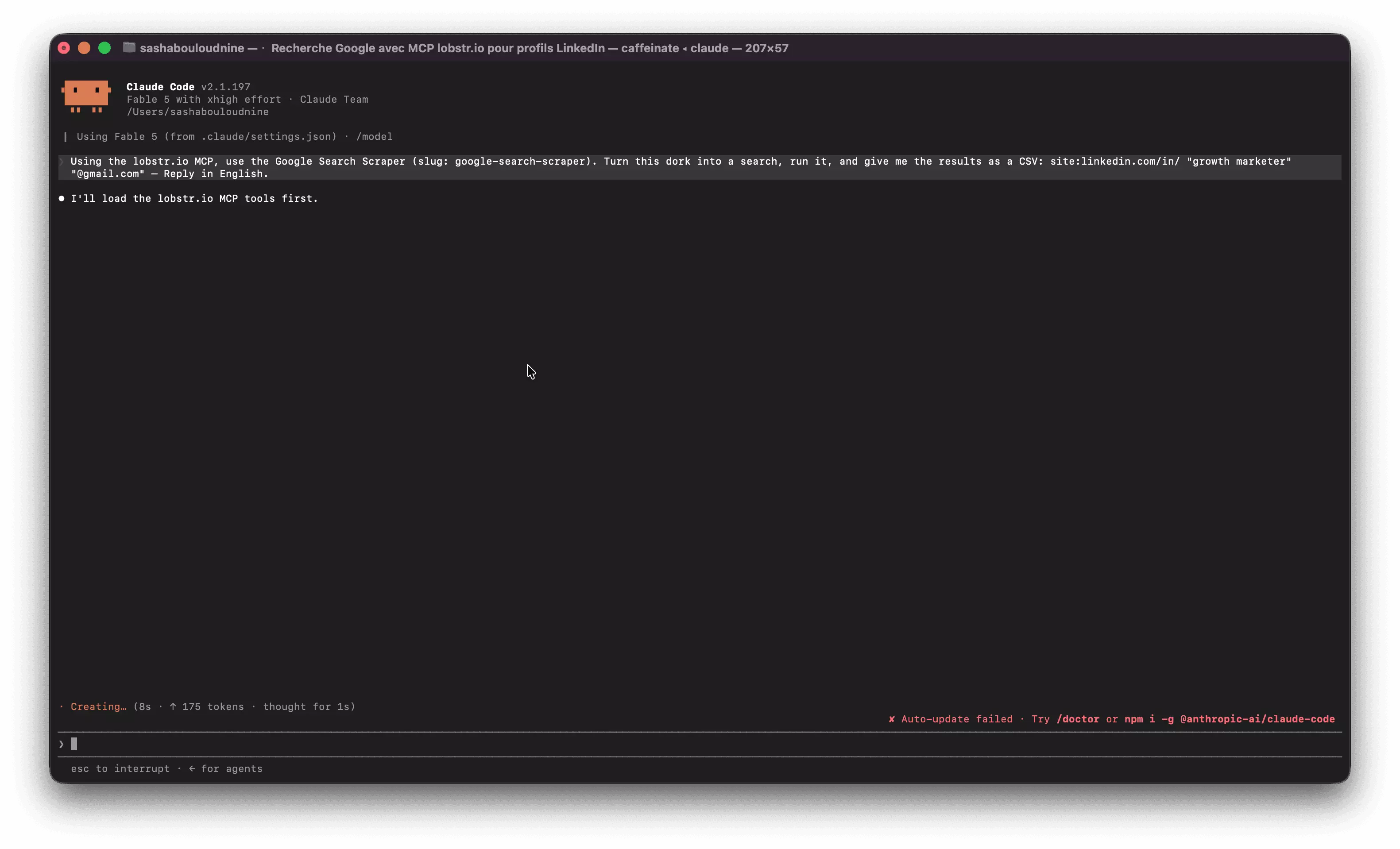This screenshot has width=1400, height=849.
Task: Click 'thought for 1s' status text
Action: tap(306, 706)
